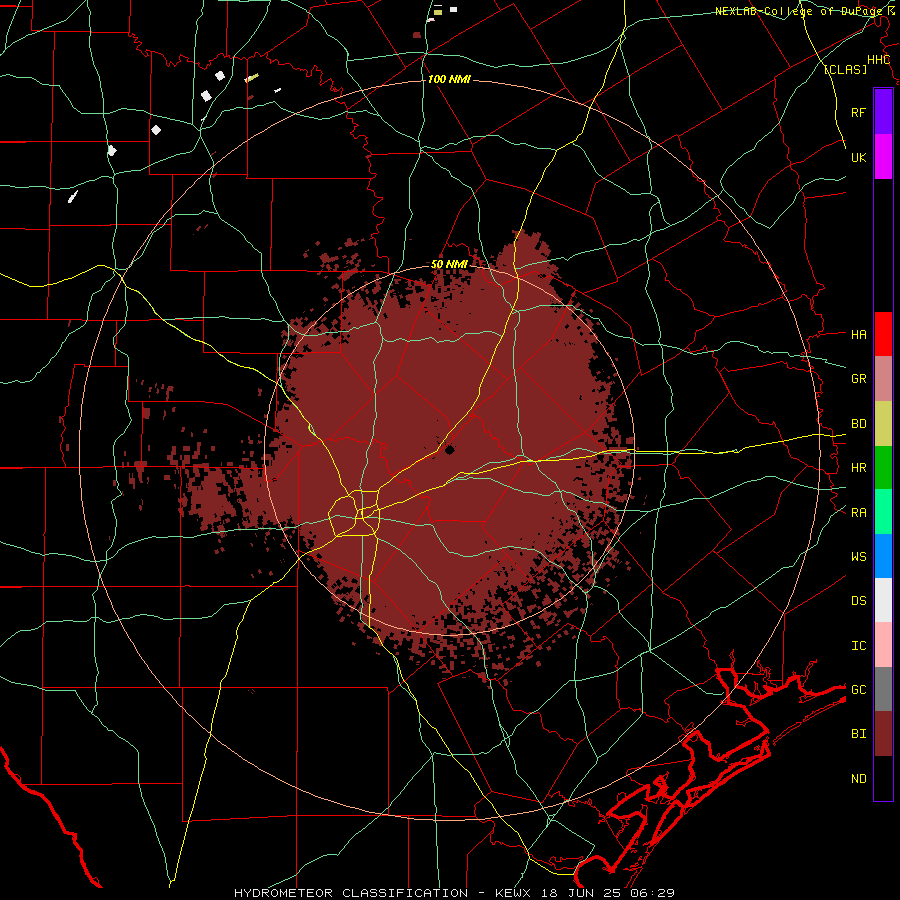Click the DS white legend swatch
Image resolution: width=900 pixels, height=900 pixels.
883,600
